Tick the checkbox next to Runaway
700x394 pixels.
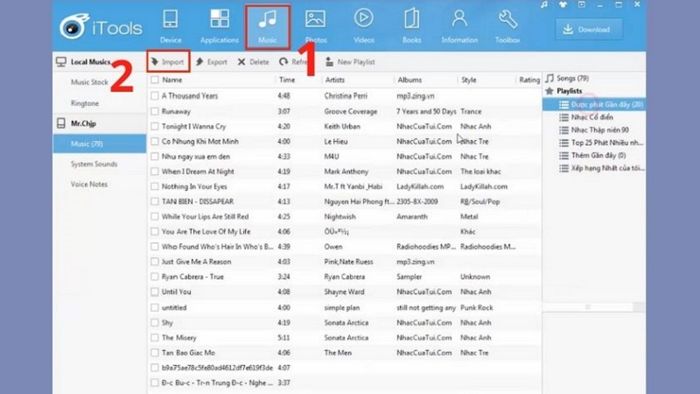point(154,111)
